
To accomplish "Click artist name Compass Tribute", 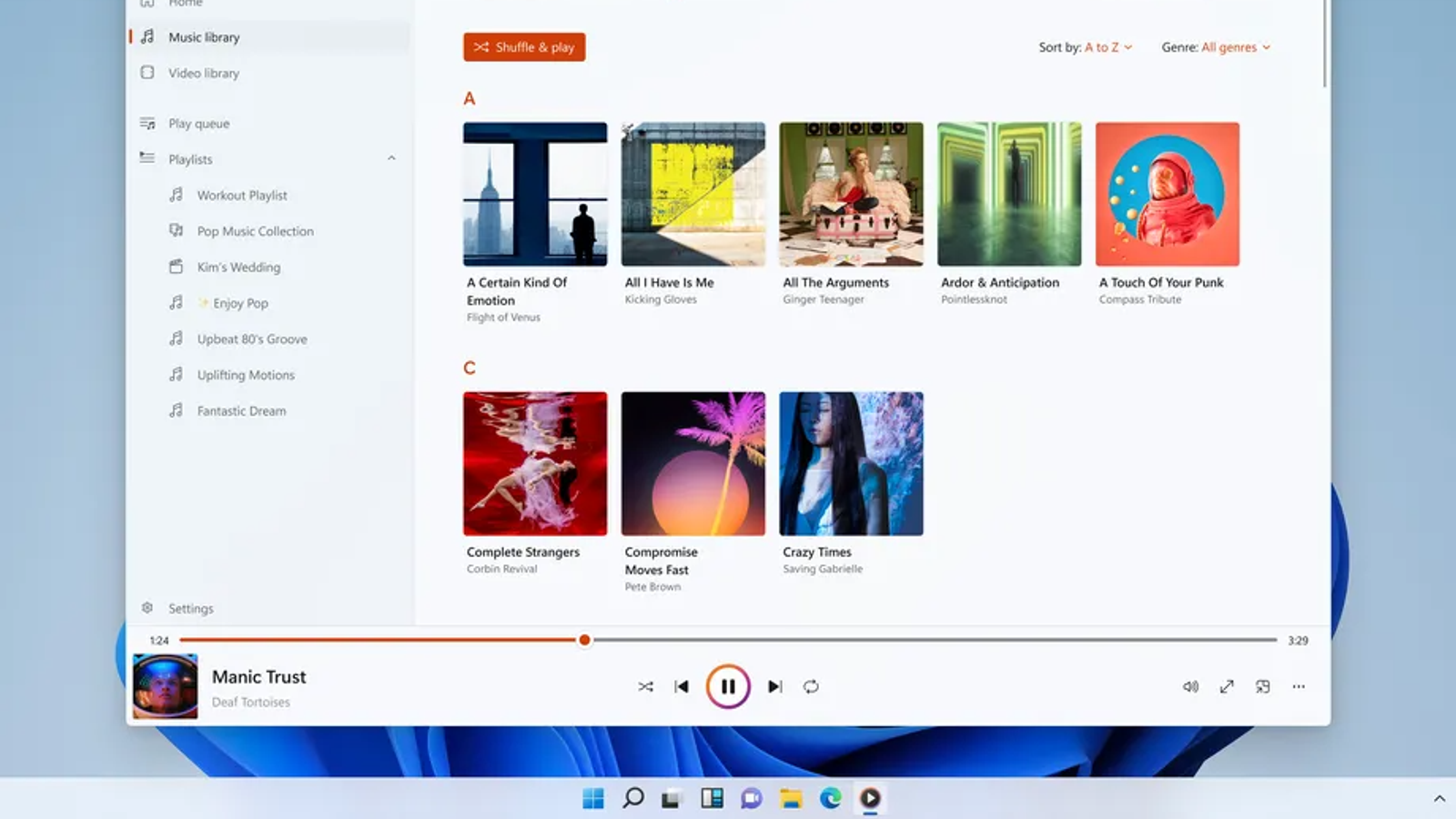I will 1140,299.
